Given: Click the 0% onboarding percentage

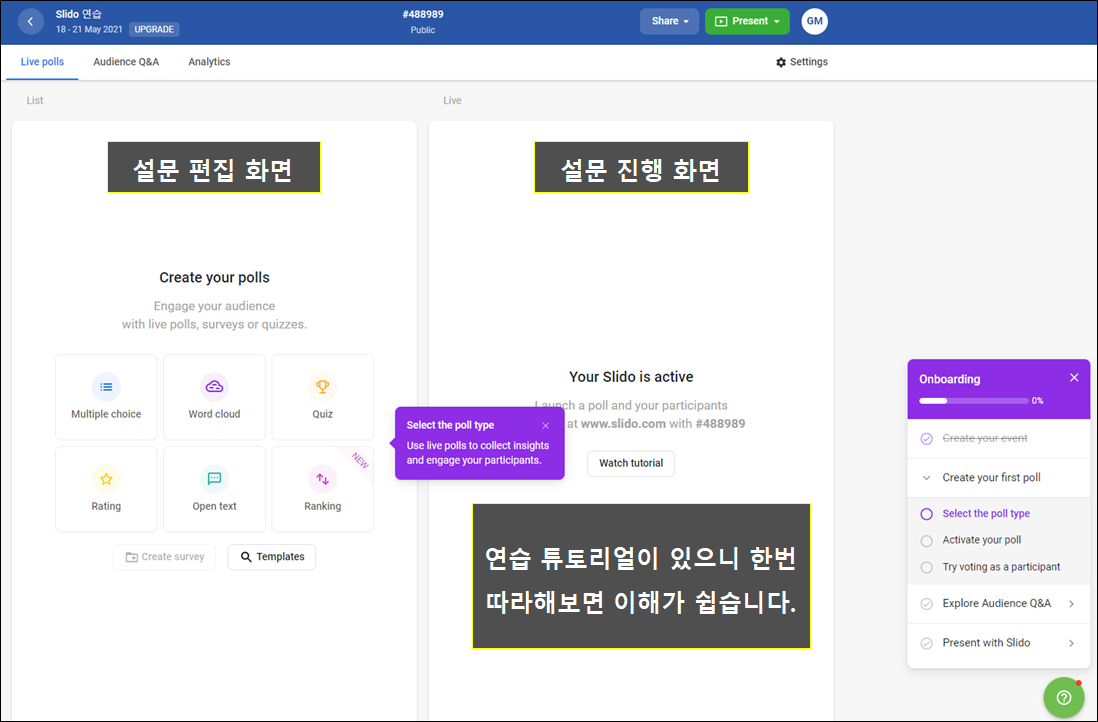Looking at the screenshot, I should tap(1037, 401).
